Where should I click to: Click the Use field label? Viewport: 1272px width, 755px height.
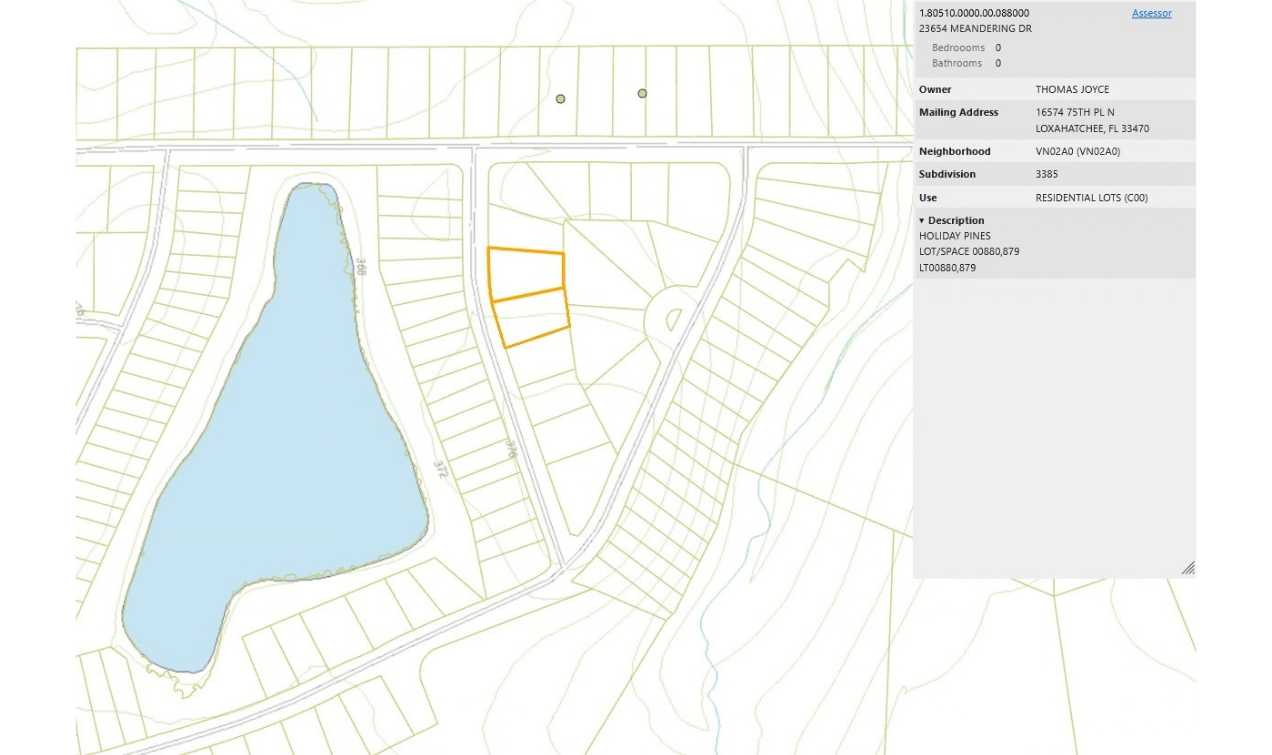928,198
